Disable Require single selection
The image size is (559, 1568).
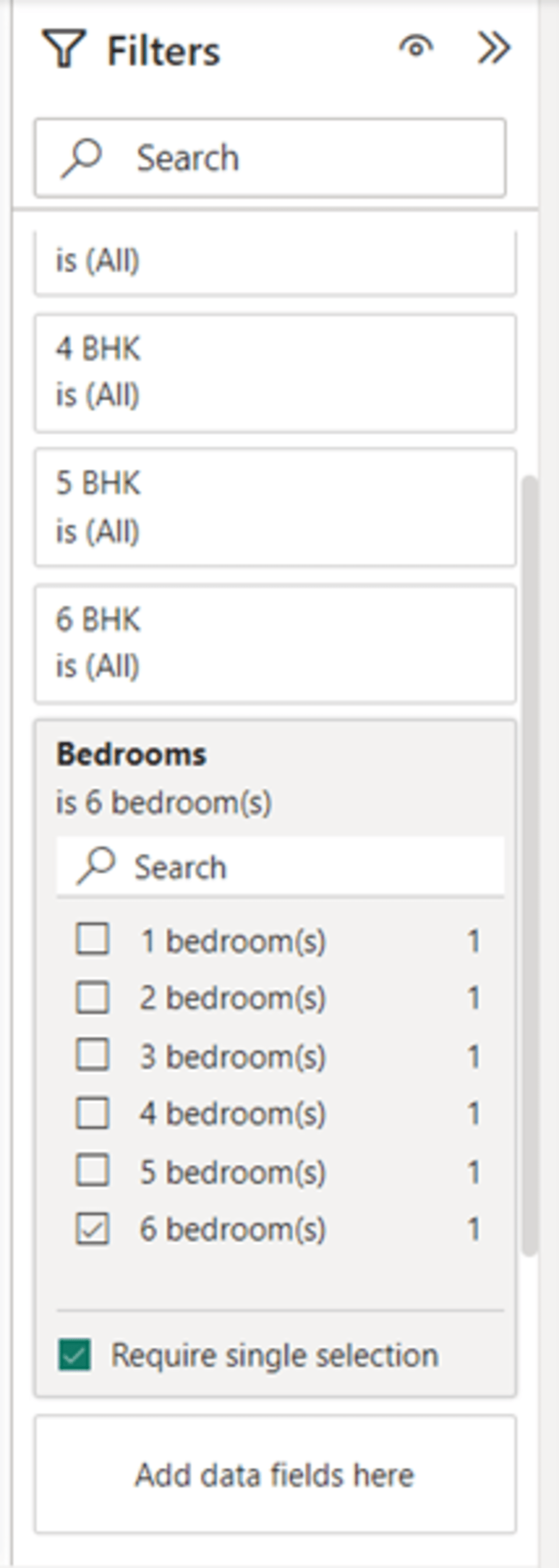(x=75, y=1355)
